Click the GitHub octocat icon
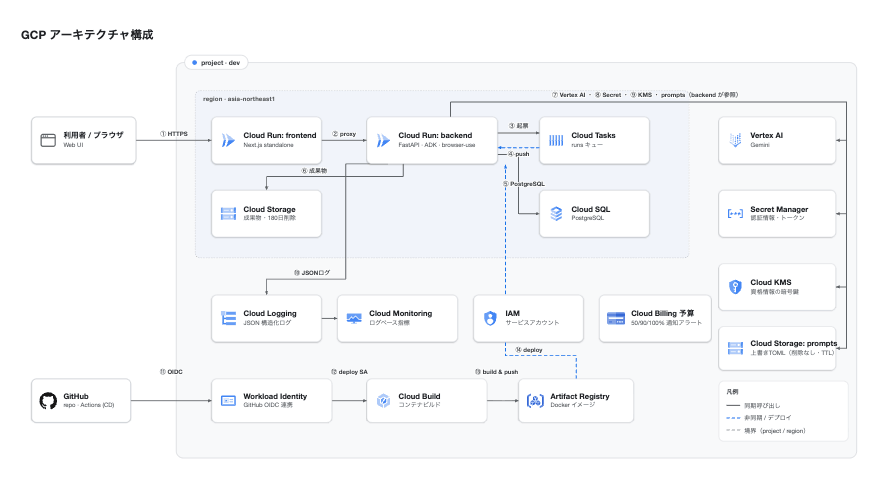Image resolution: width=880 pixels, height=495 pixels. tap(48, 401)
